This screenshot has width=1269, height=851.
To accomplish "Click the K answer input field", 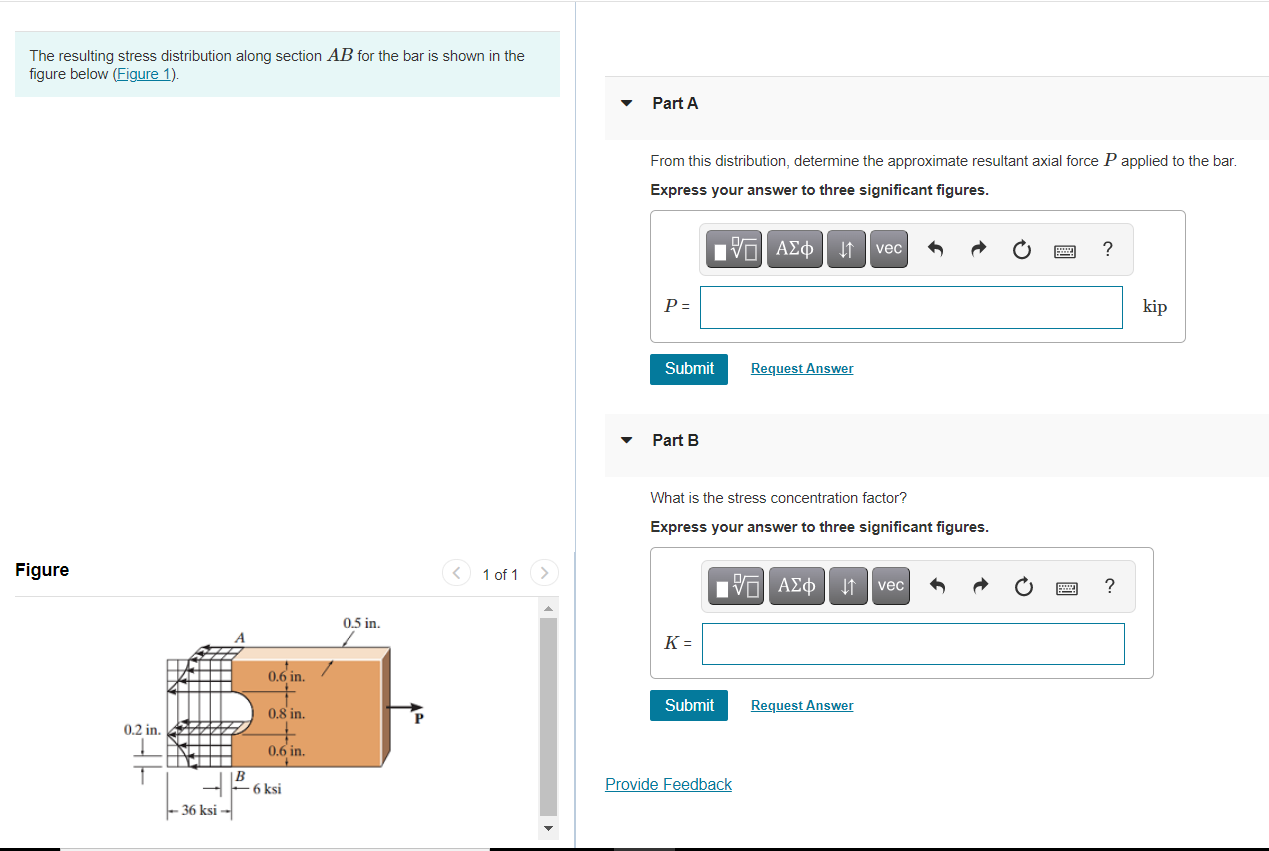I will click(x=913, y=644).
